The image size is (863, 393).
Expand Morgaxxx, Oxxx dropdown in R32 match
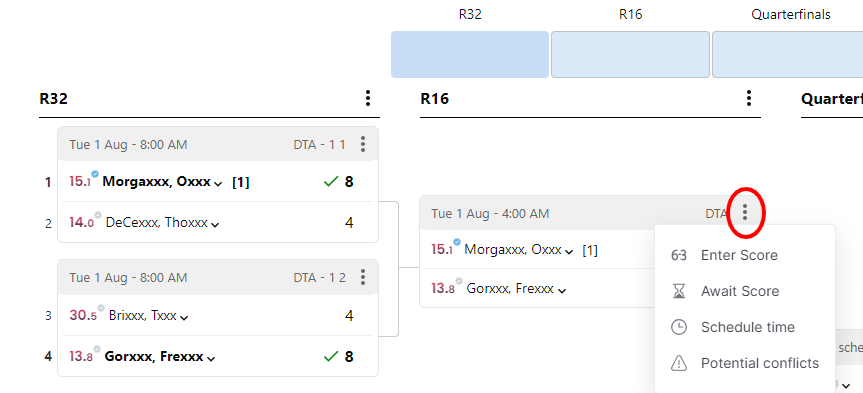(x=218, y=183)
